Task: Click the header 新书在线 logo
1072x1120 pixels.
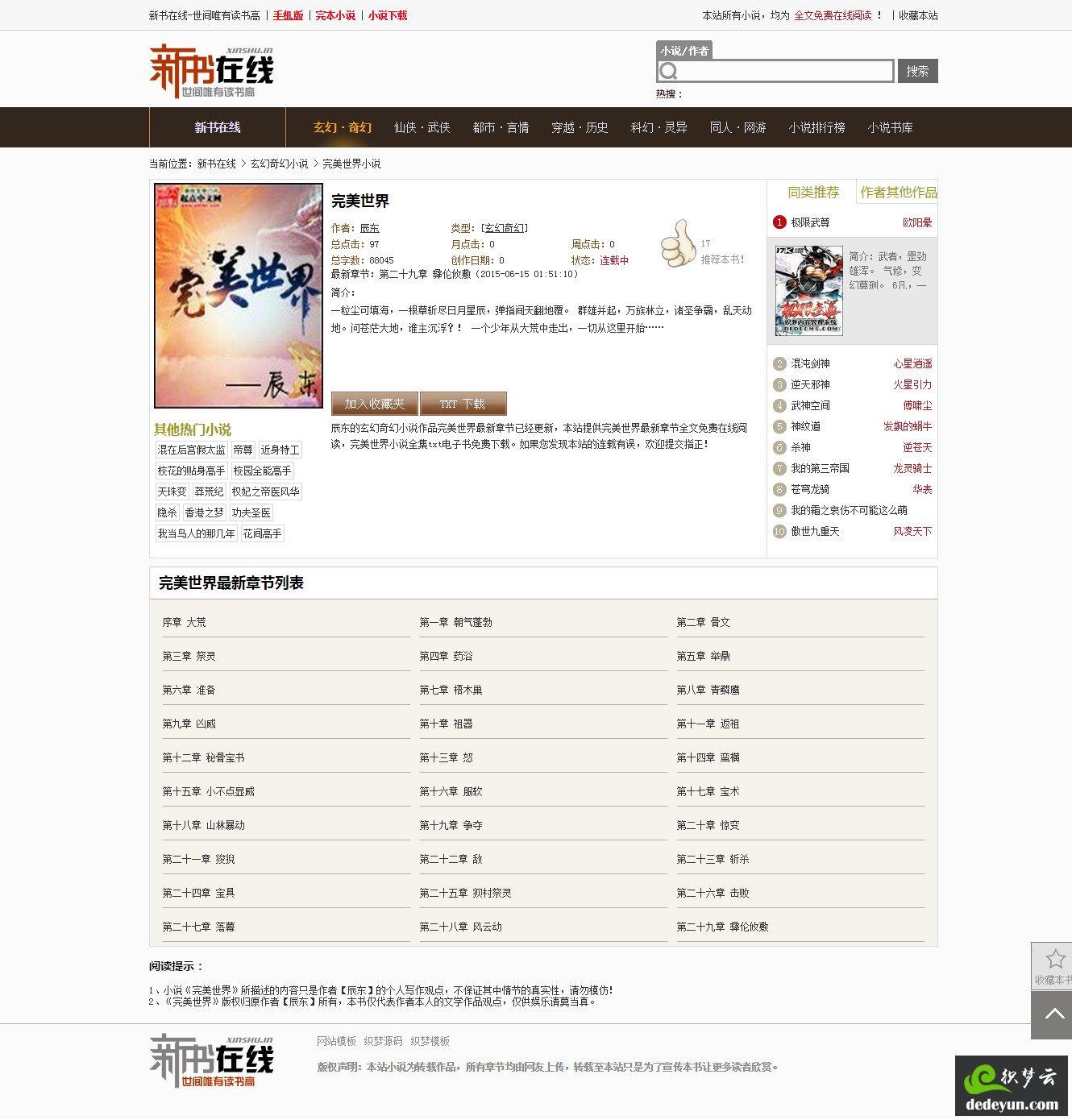Action: coord(211,71)
